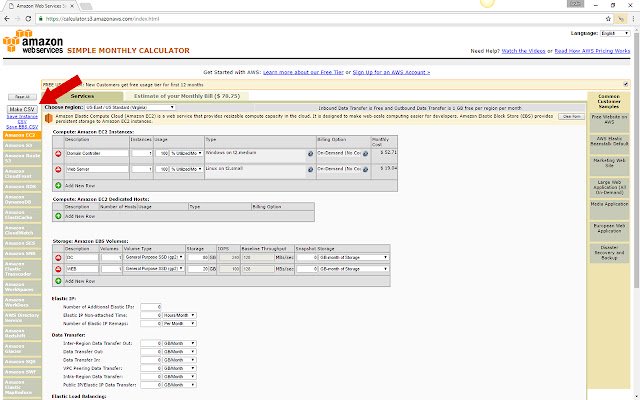Viewport: 640px width, 400px height.
Task: Click the Make CSV button
Action: (22, 109)
